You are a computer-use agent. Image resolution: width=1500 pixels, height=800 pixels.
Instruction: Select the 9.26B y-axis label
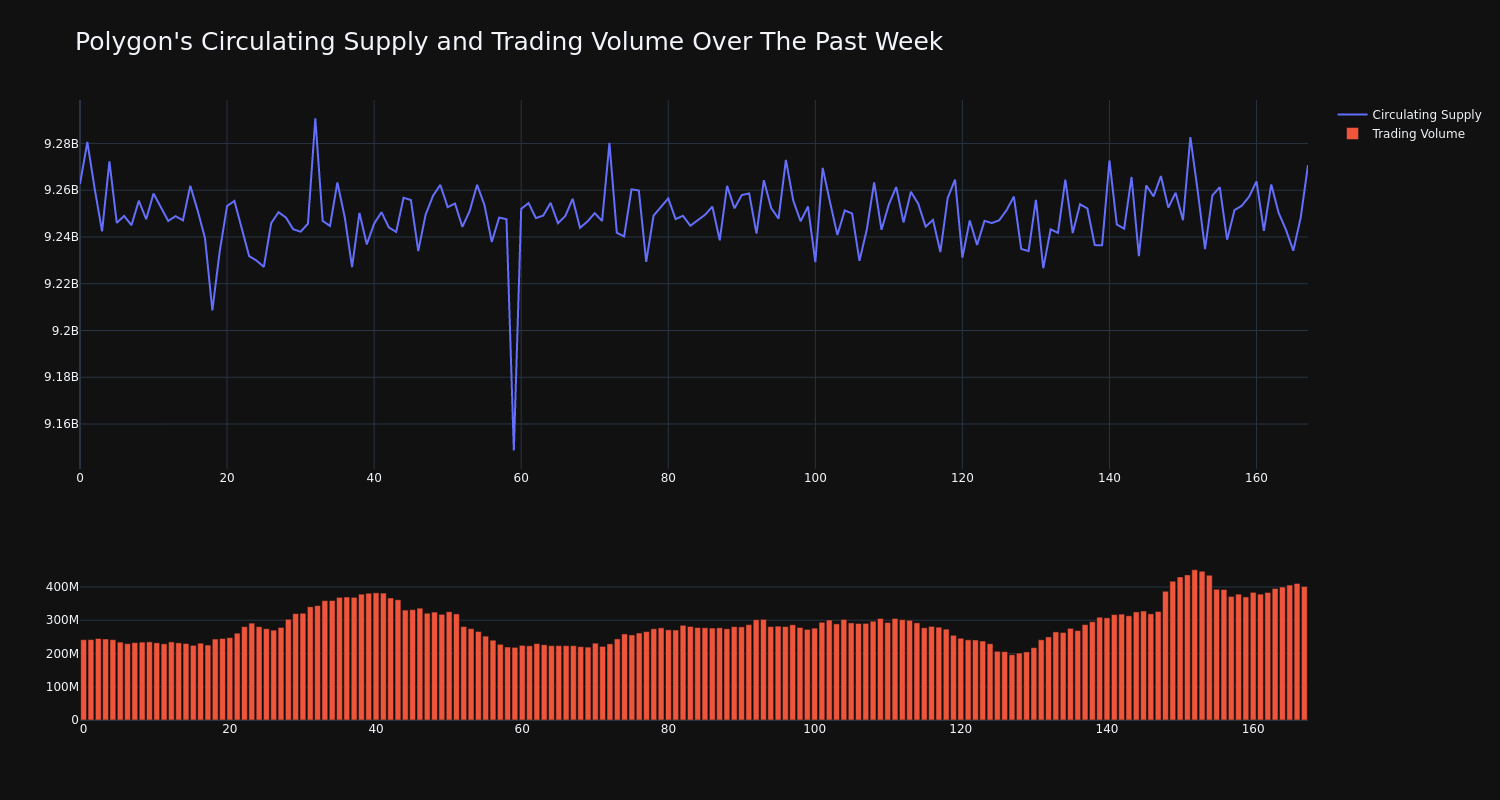(x=61, y=190)
